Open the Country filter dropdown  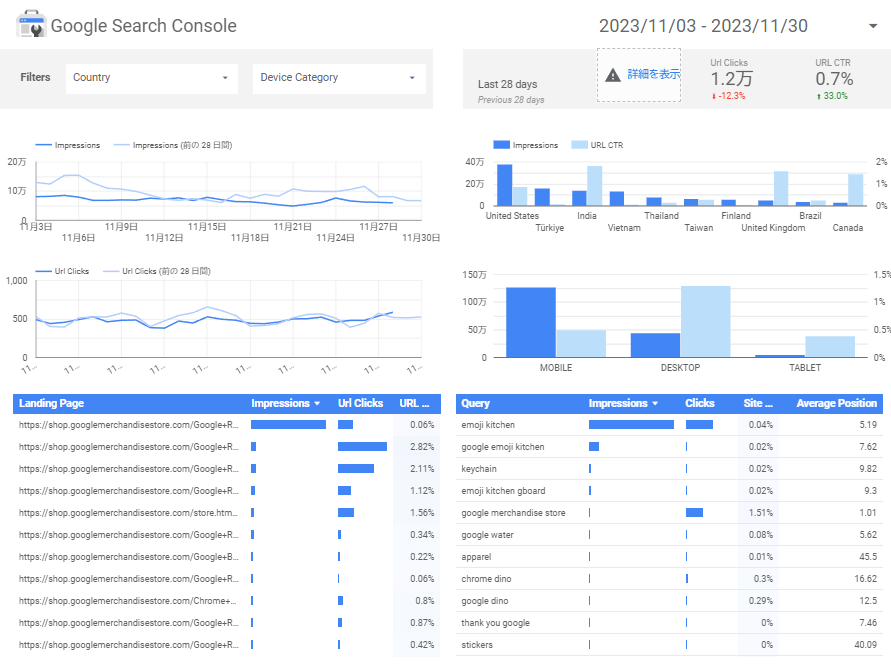[x=151, y=78]
